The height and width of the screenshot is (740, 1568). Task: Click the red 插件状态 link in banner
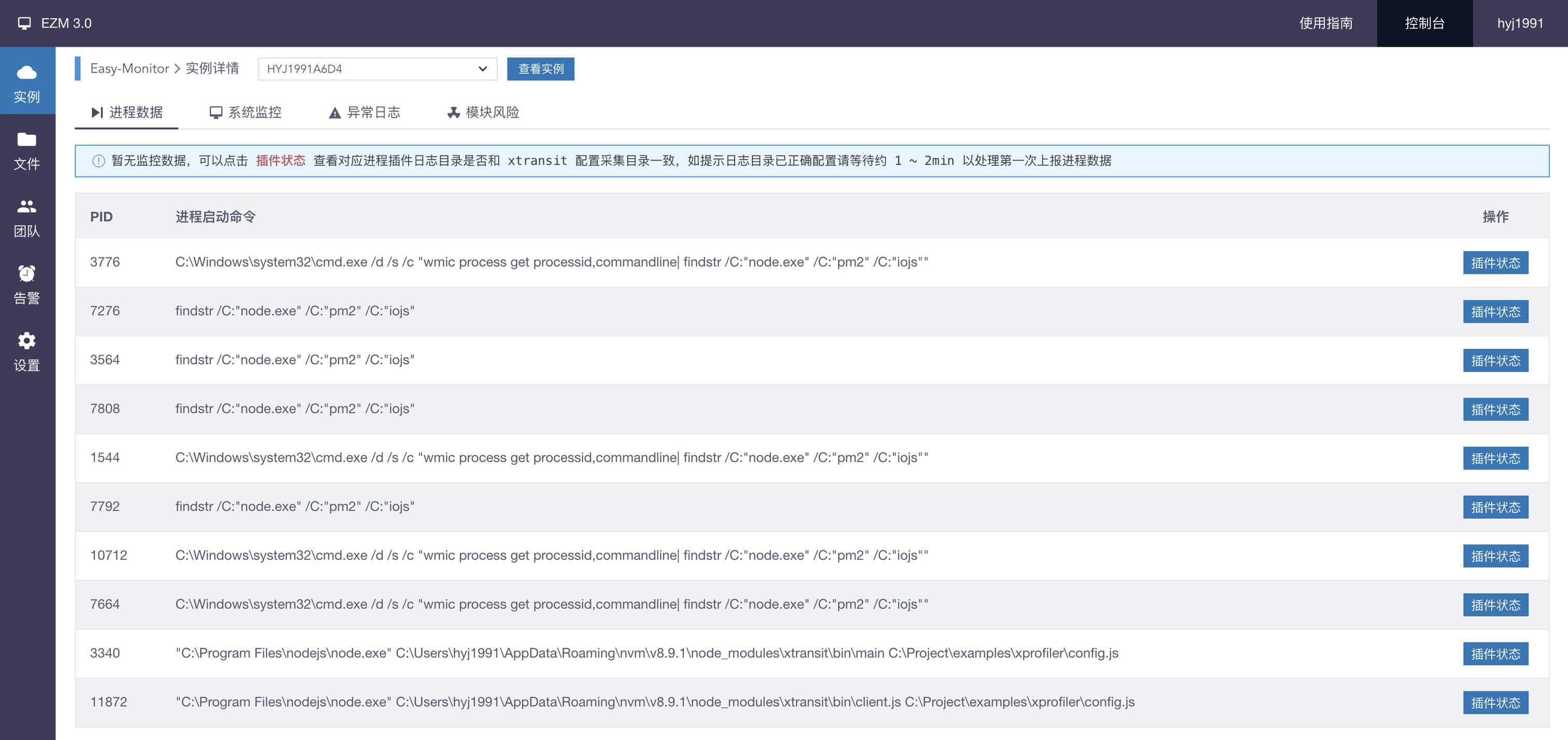click(280, 161)
